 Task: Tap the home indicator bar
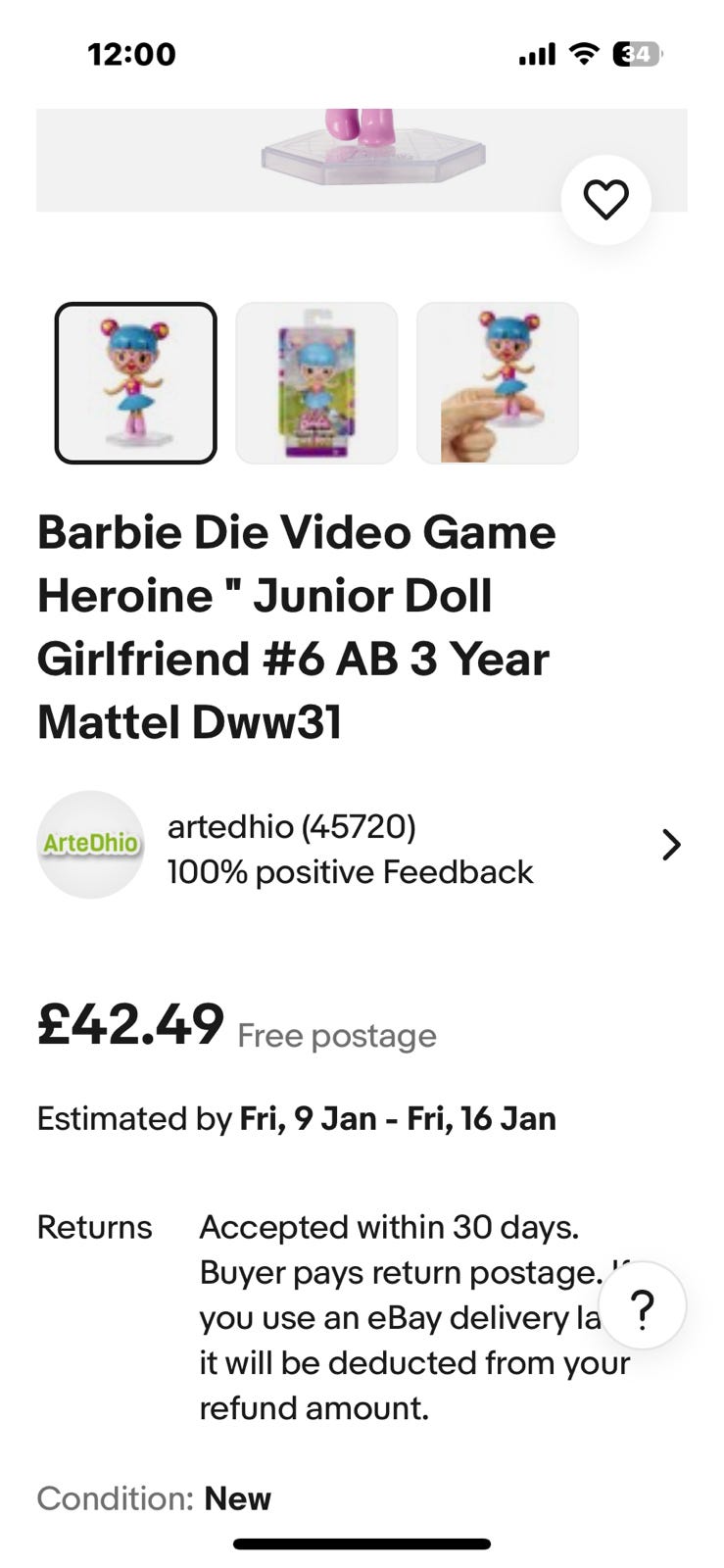(362, 1544)
